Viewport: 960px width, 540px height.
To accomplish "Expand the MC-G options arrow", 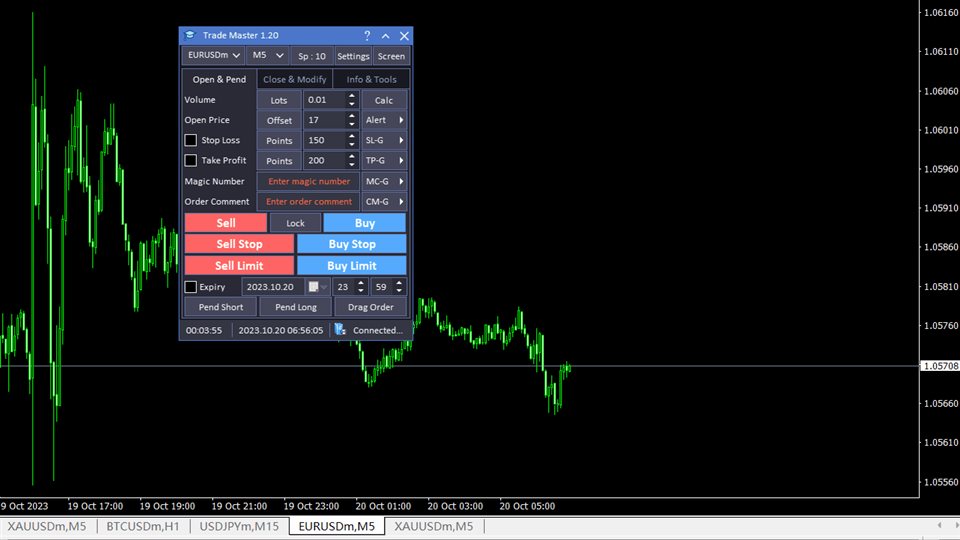I will tap(401, 181).
